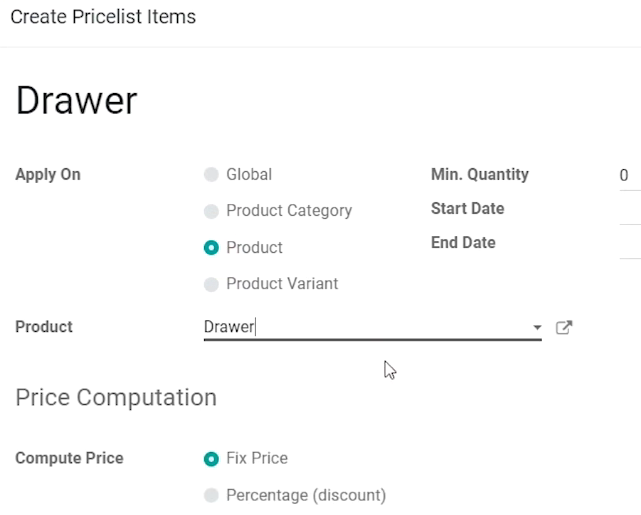Select the Product radio under Apply On
641x515 pixels.
point(211,247)
